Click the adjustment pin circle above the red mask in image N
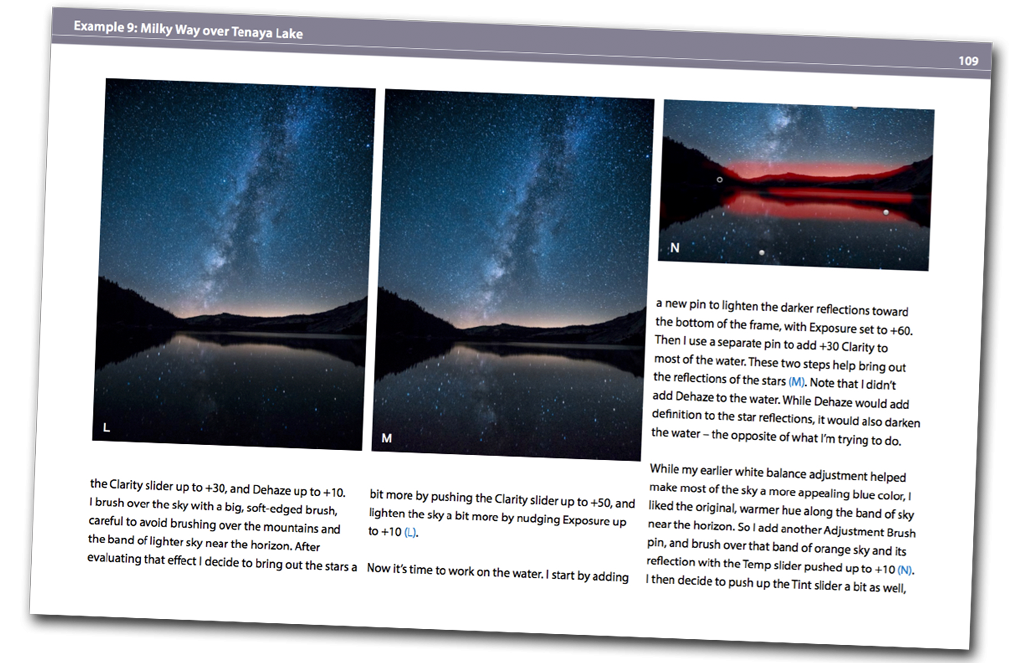 pyautogui.click(x=720, y=179)
